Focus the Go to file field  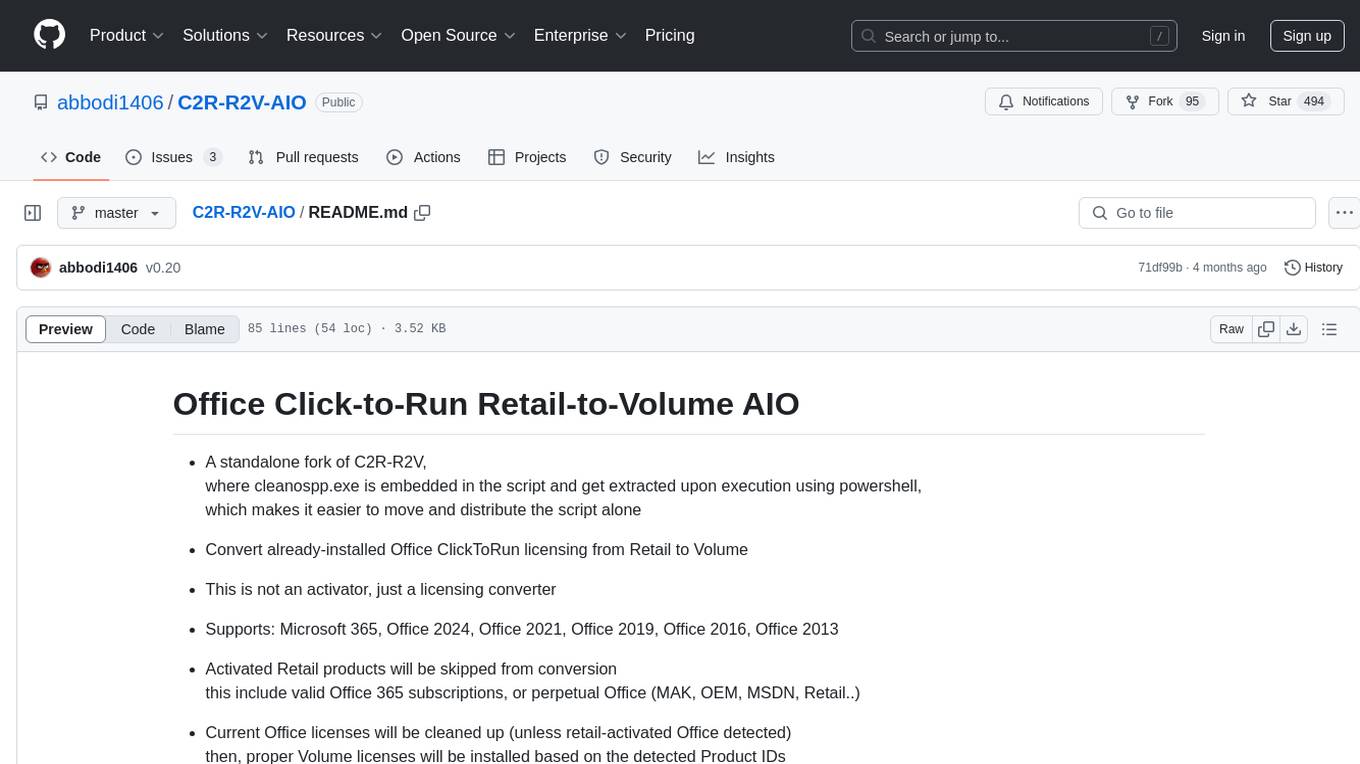click(1197, 213)
